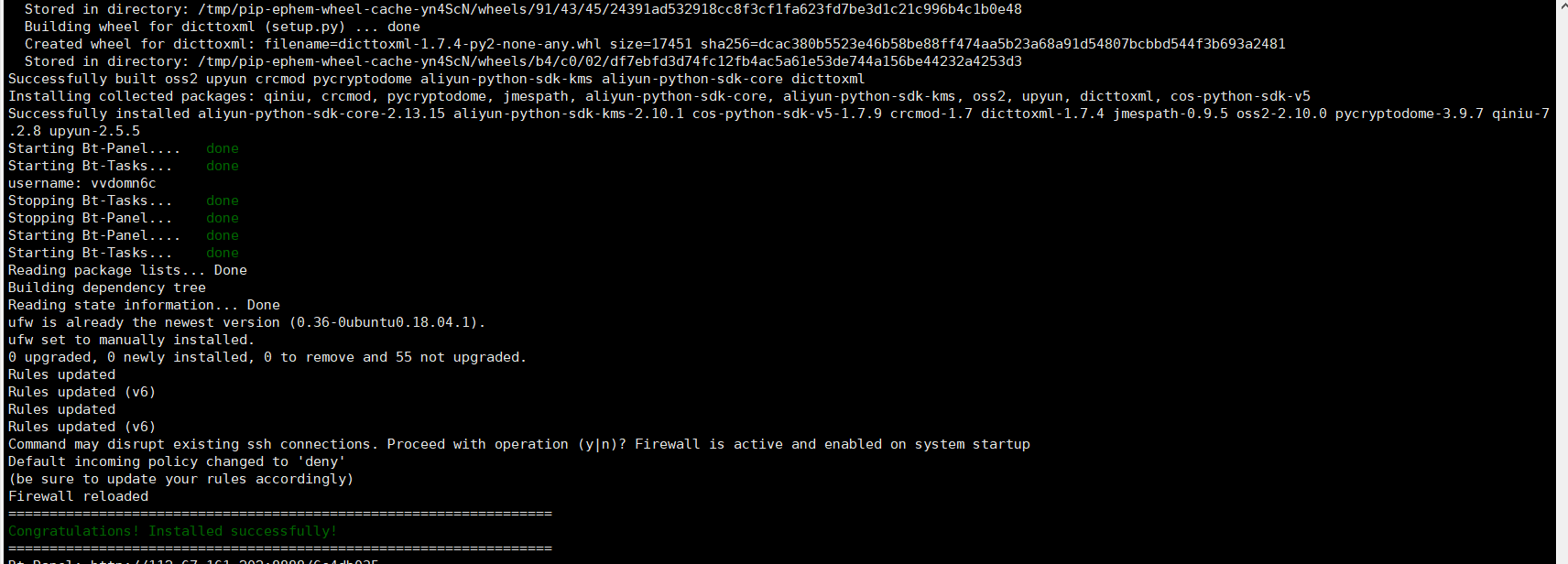Click the green 'done' after Starting Bt-Panel first line
The height and width of the screenshot is (564, 1568).
pyautogui.click(x=222, y=148)
